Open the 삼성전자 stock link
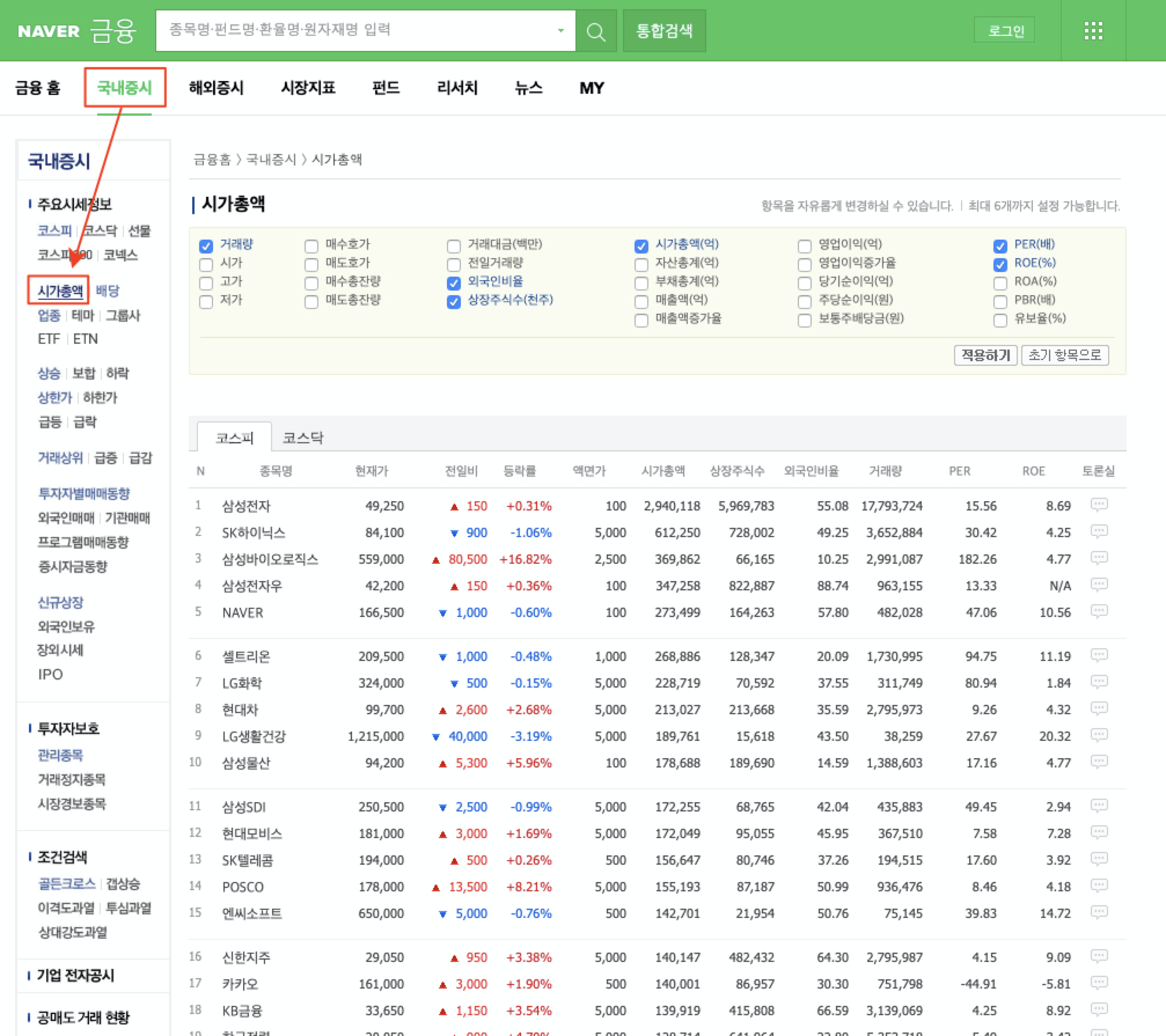This screenshot has height=1036, width=1166. coord(246,506)
